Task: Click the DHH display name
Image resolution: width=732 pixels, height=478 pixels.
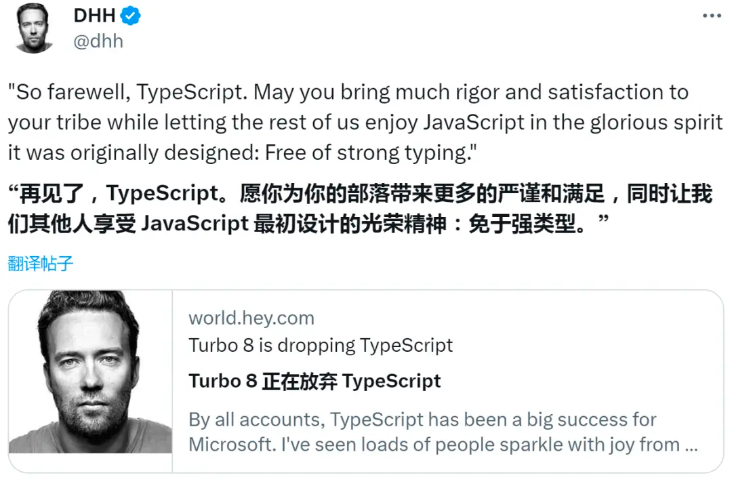Action: [94, 16]
